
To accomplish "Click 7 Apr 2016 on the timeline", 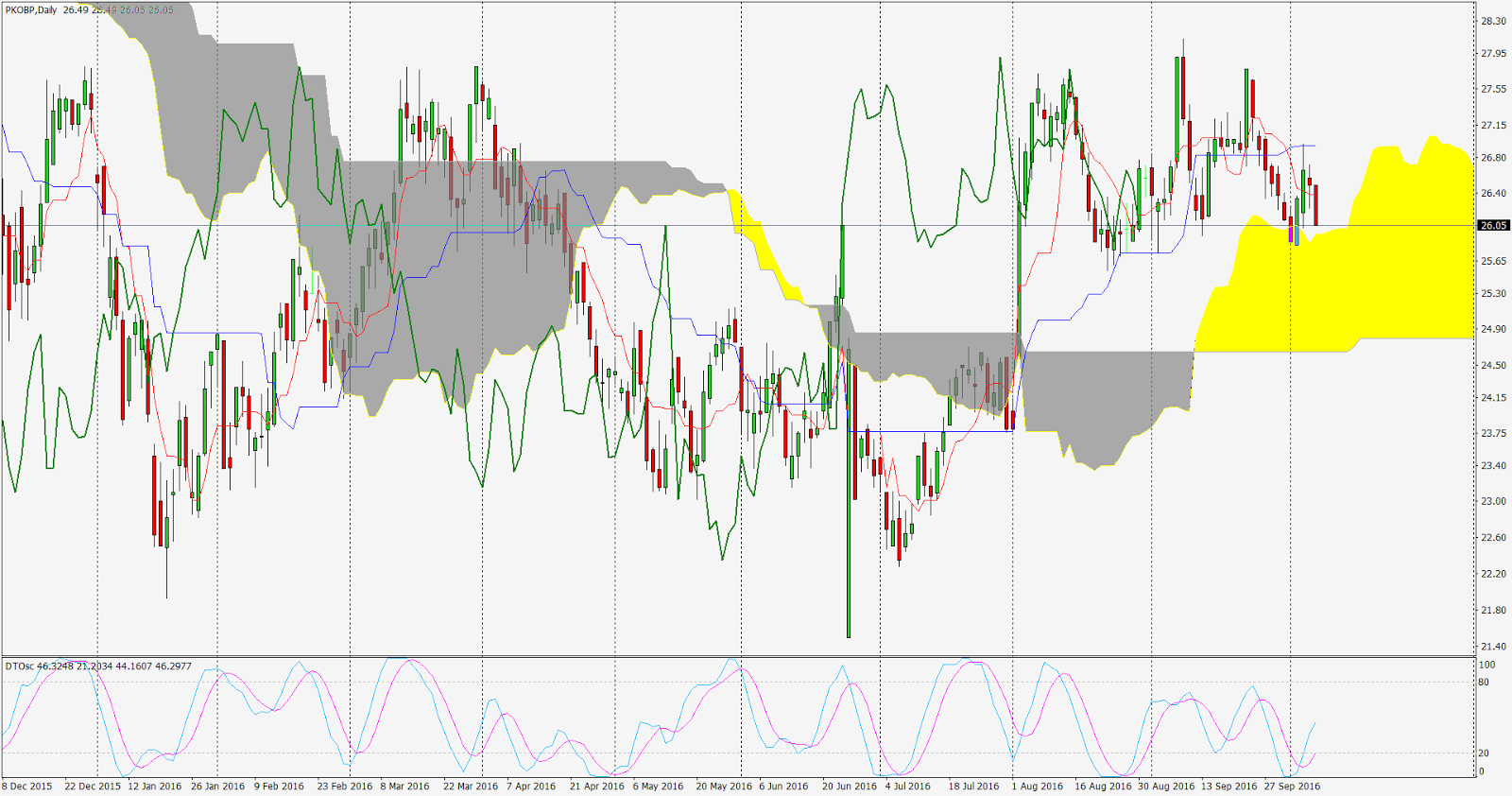I will (532, 787).
